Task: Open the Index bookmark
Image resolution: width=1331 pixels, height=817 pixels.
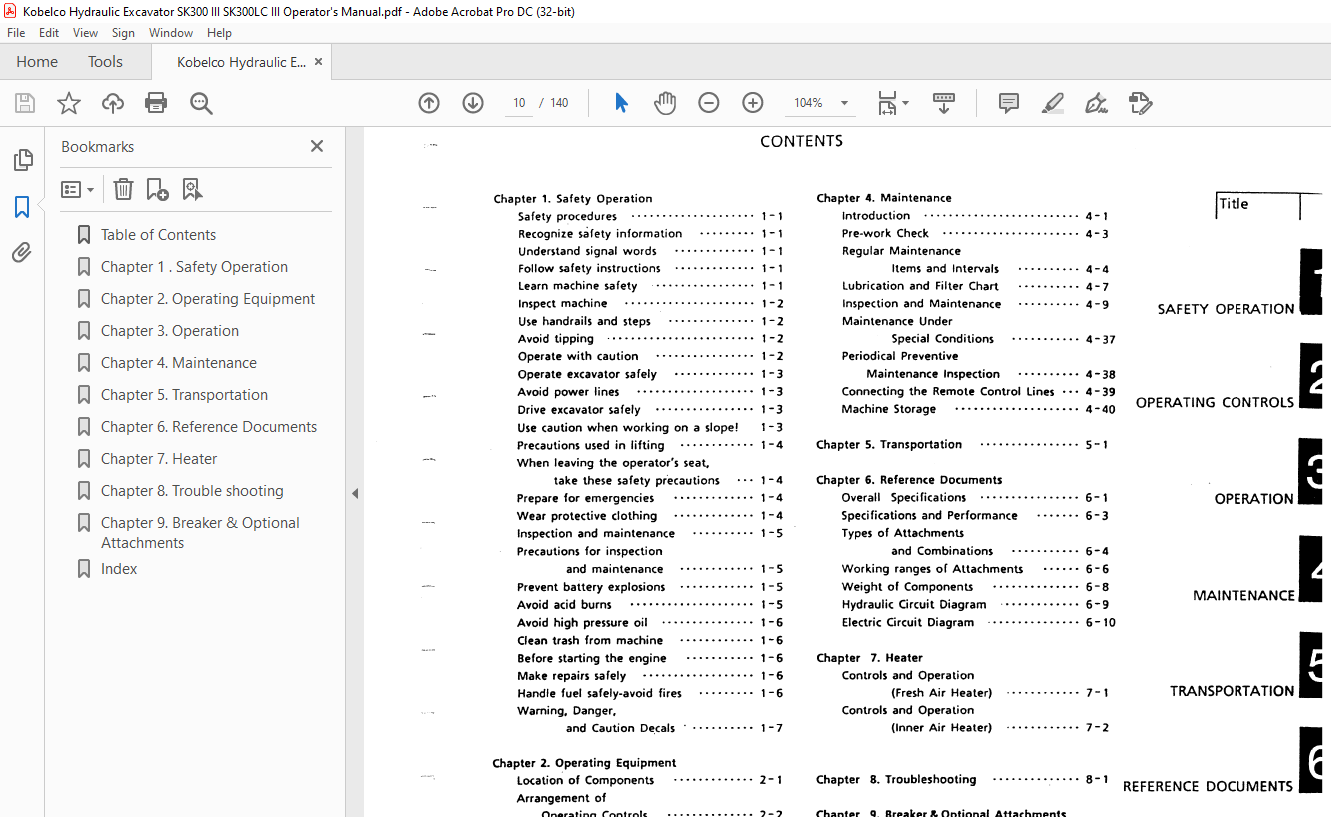Action: coord(119,569)
